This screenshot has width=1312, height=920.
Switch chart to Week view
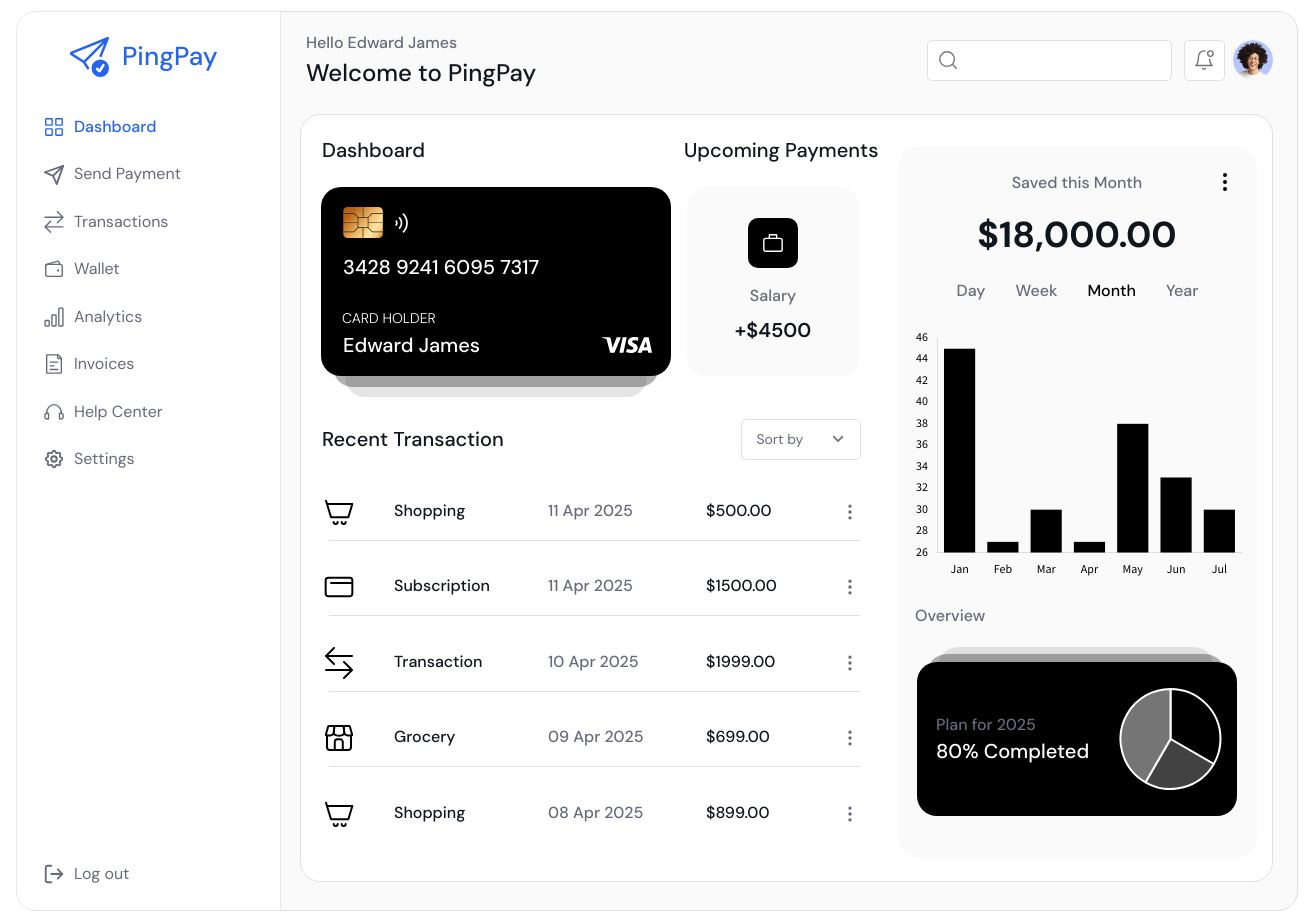(x=1035, y=291)
